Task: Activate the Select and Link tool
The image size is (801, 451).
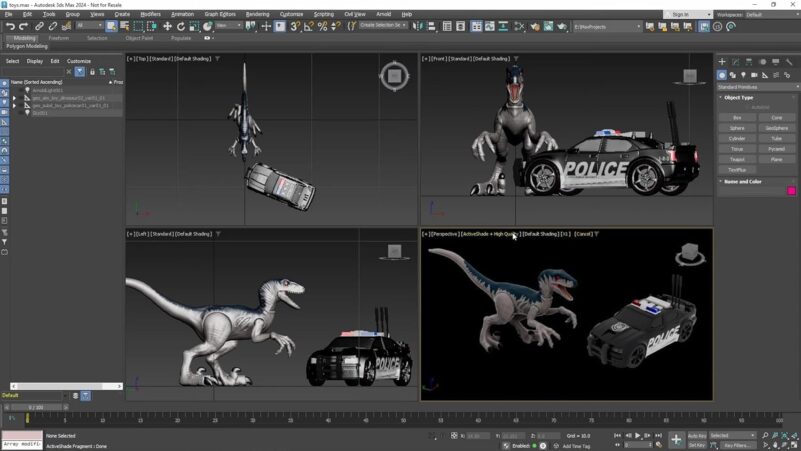Action: [x=39, y=26]
